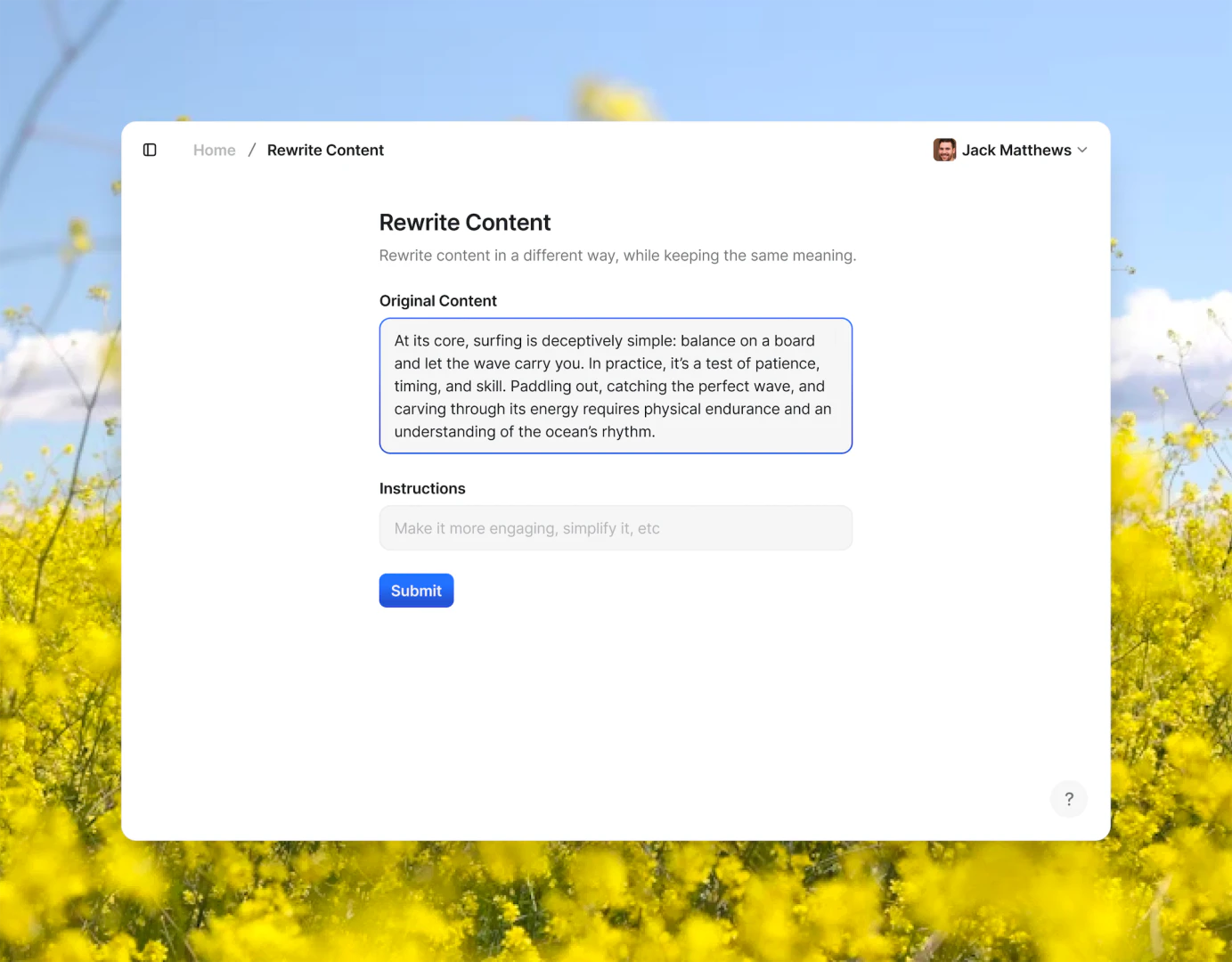Open help via the question mark button
Image resolution: width=1232 pixels, height=962 pixels.
point(1069,799)
